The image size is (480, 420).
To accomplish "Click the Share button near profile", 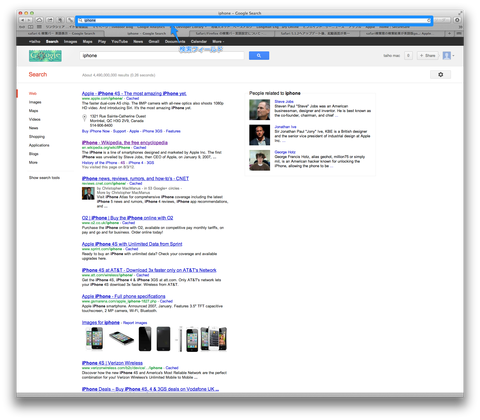I will tap(427, 56).
